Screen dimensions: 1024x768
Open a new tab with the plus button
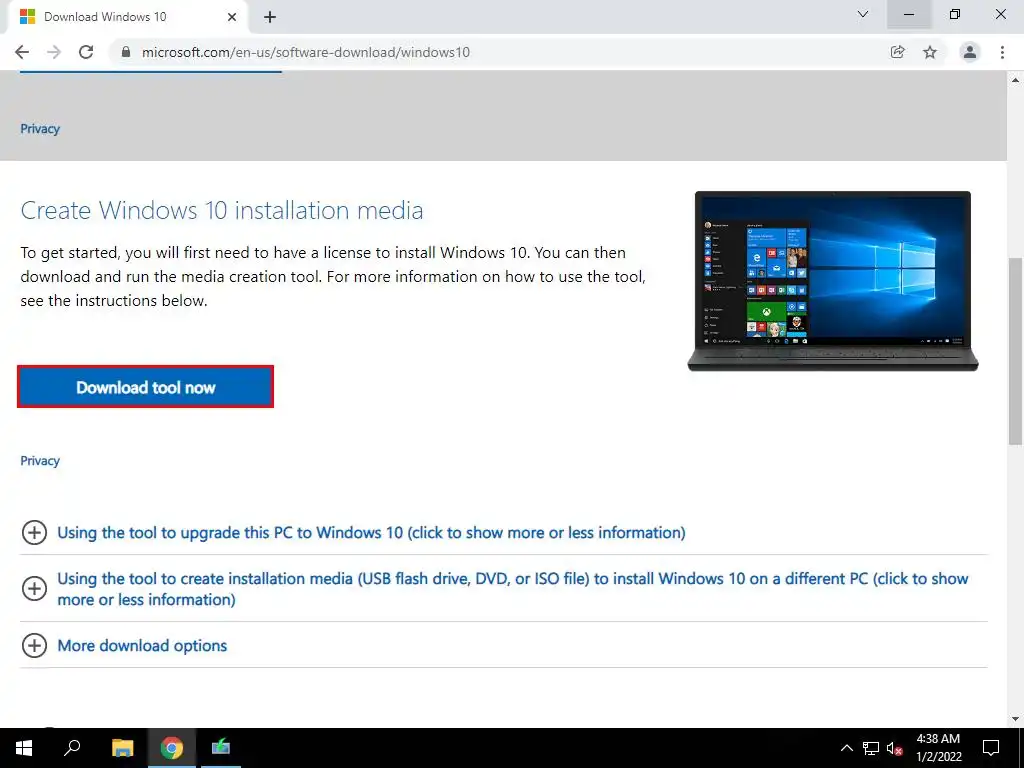click(270, 17)
